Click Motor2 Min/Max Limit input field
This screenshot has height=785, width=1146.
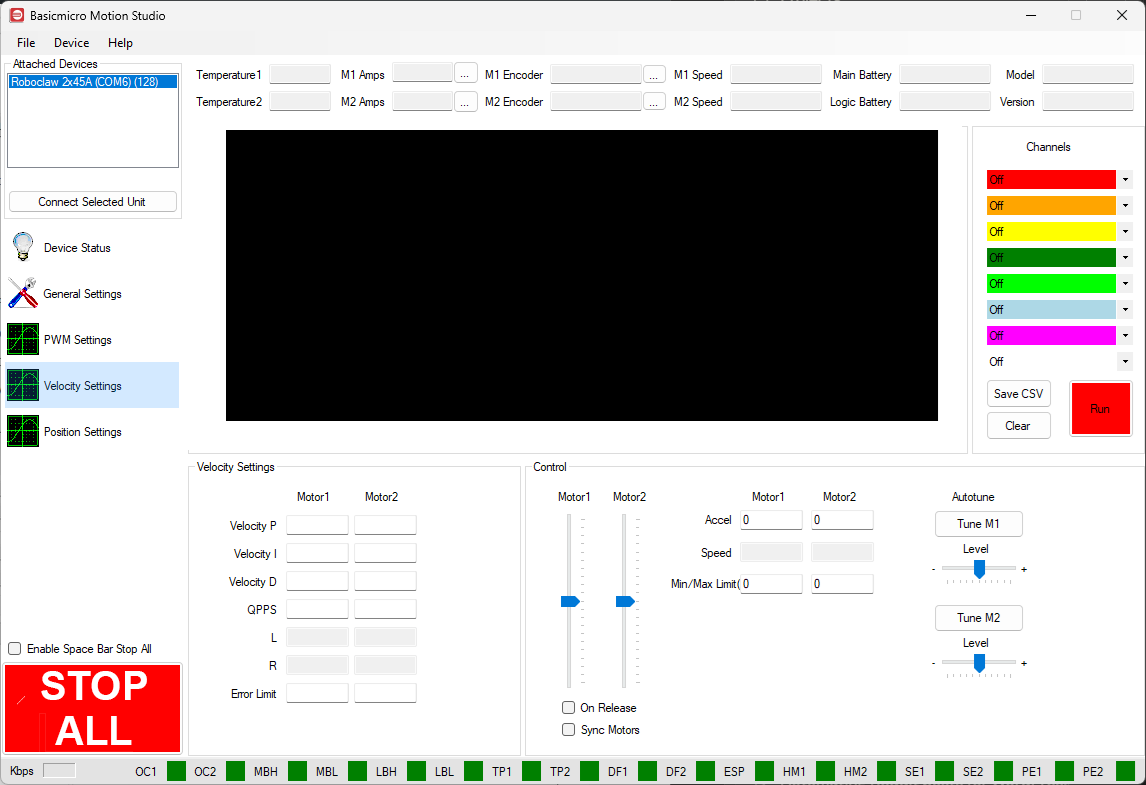[842, 583]
